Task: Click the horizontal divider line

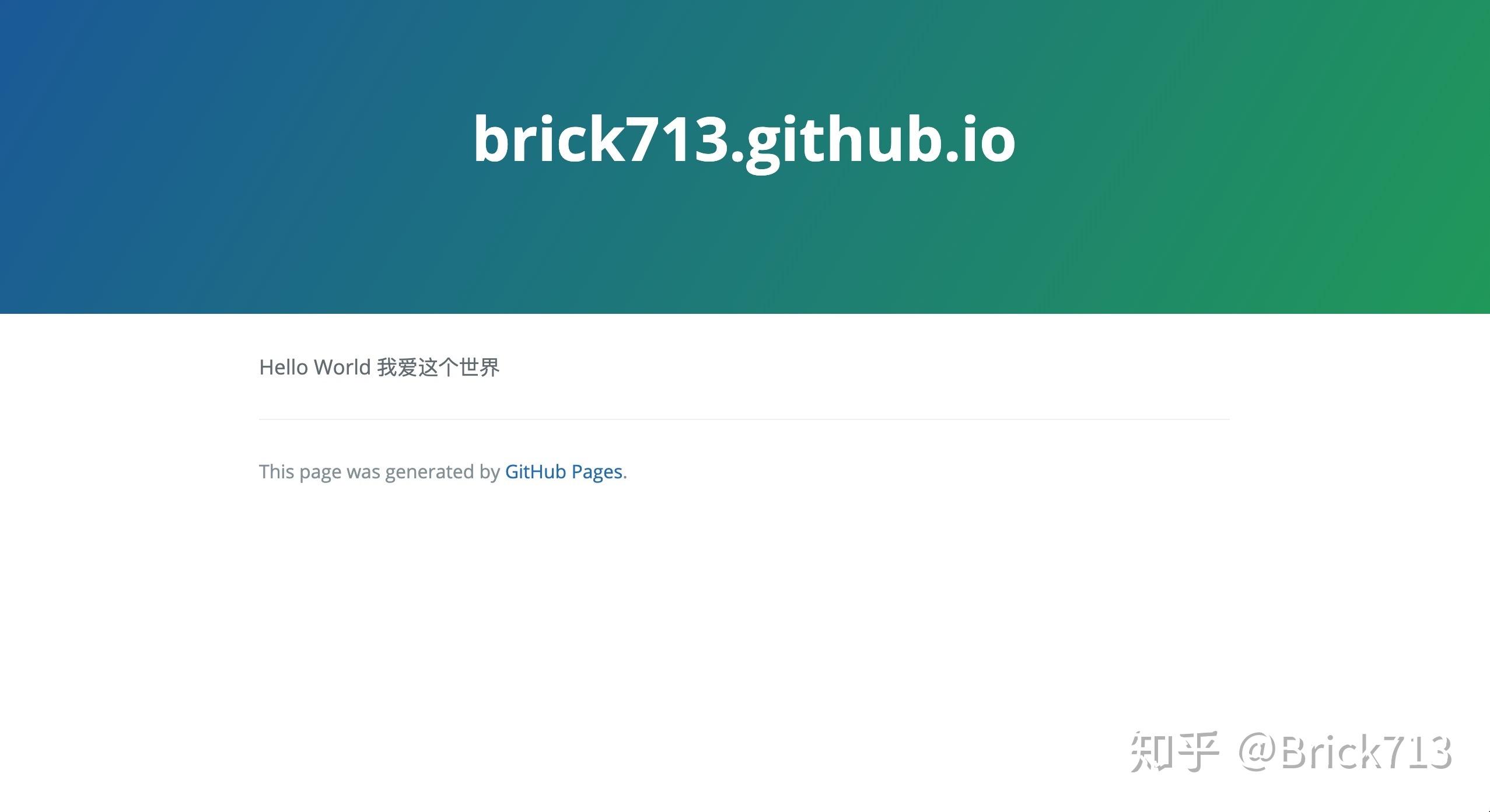Action: 745,418
